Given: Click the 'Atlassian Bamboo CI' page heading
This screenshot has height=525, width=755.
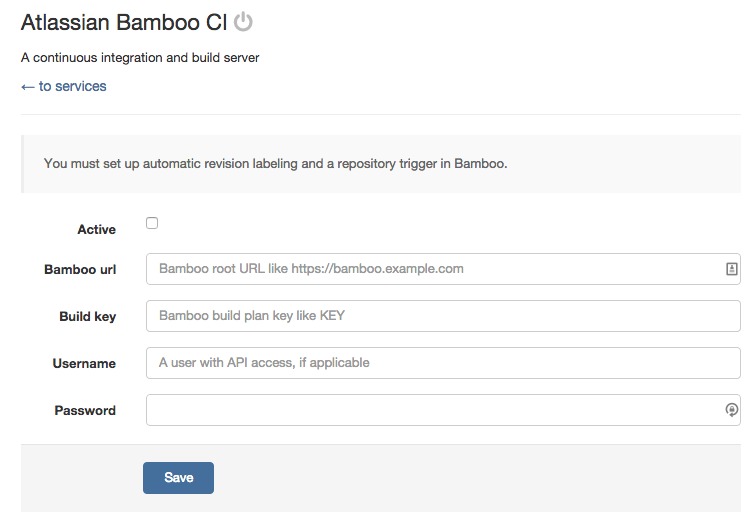Looking at the screenshot, I should [124, 22].
